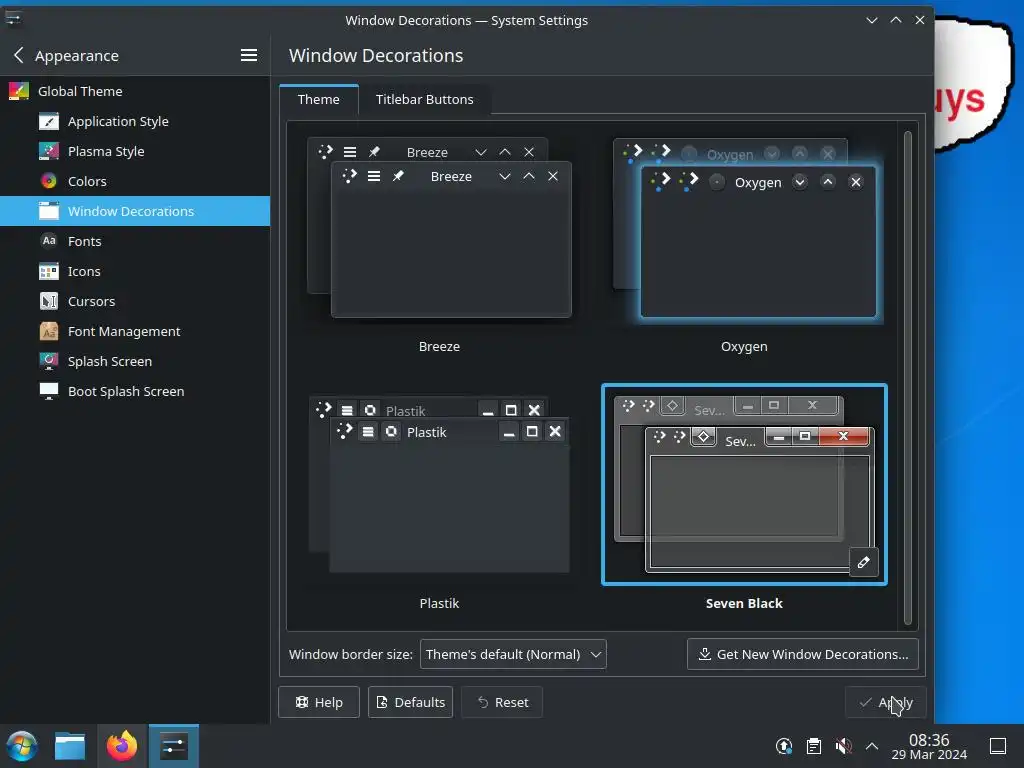1024x768 pixels.
Task: Open Boot Splash Screen settings
Action: coord(135,392)
